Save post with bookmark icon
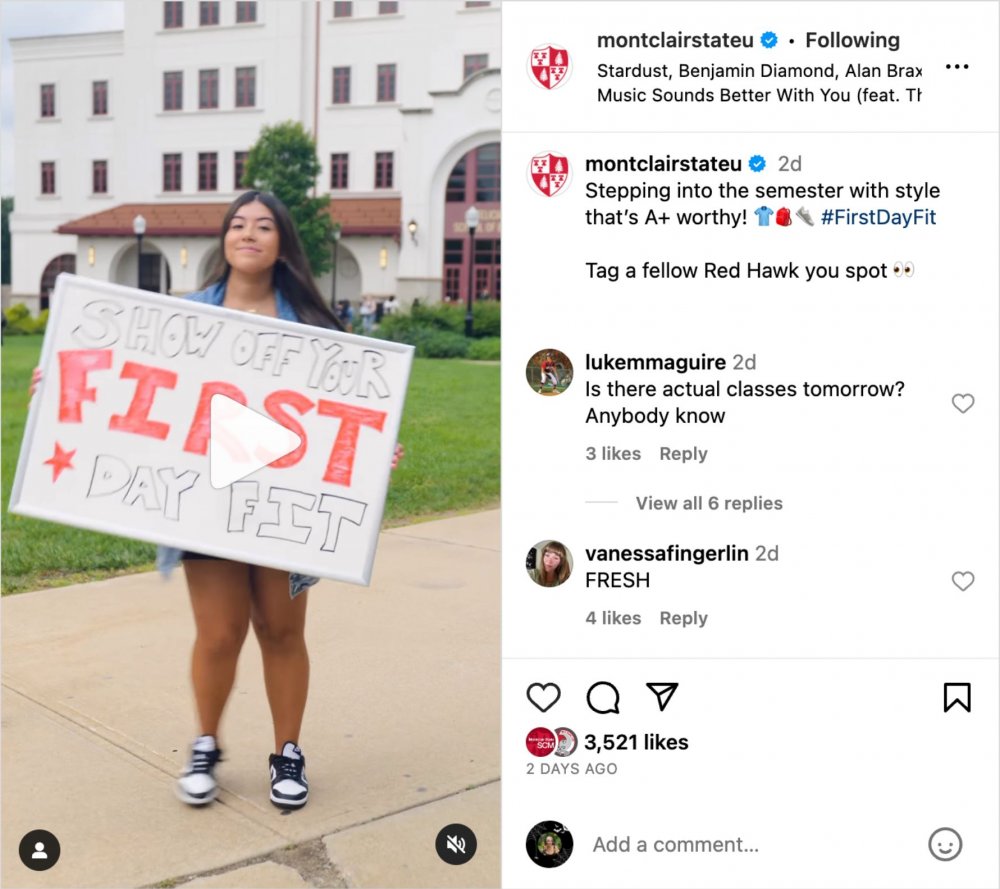The image size is (1000, 889). (957, 697)
